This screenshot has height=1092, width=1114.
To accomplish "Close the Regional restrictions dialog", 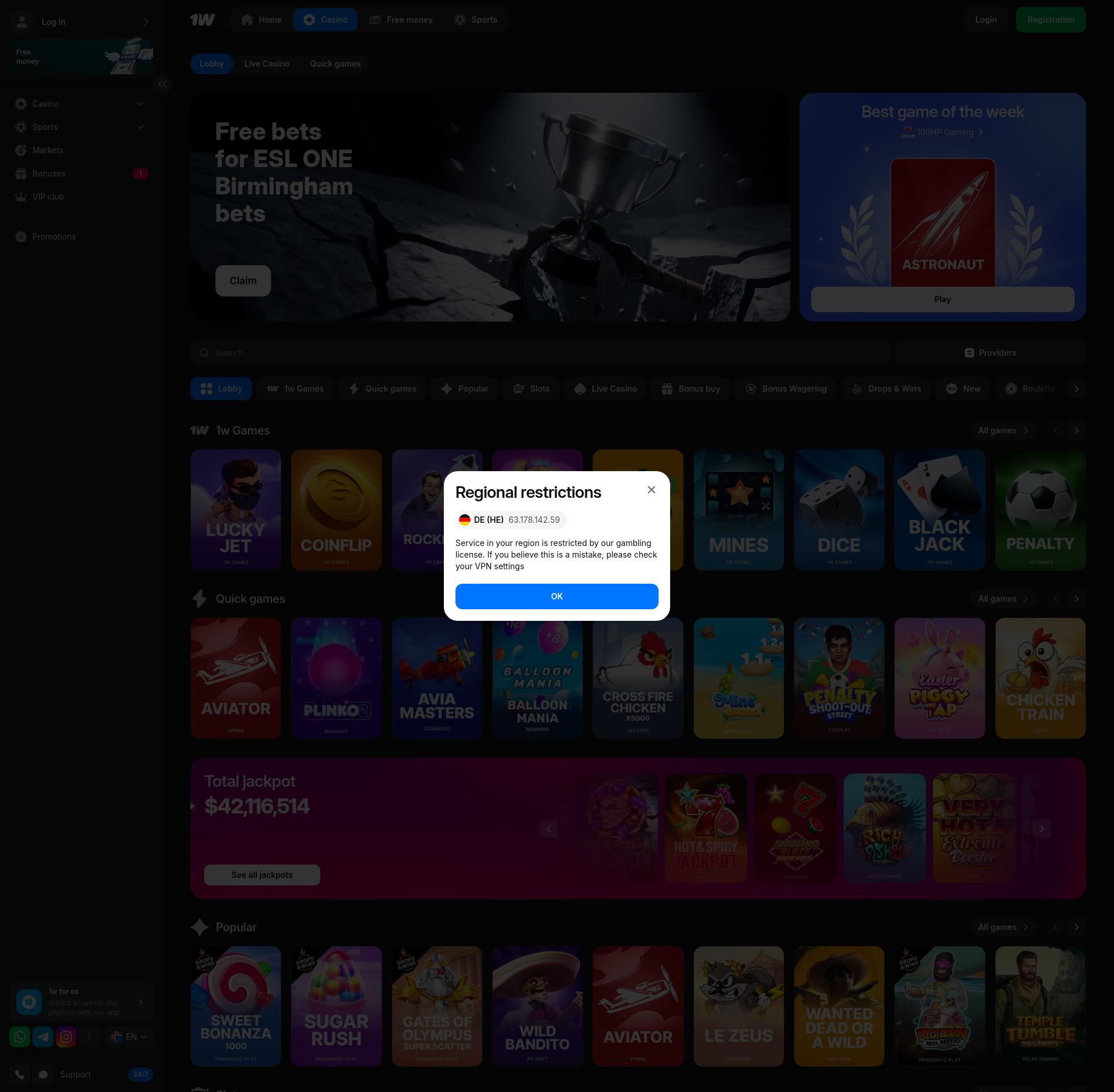I will (651, 490).
